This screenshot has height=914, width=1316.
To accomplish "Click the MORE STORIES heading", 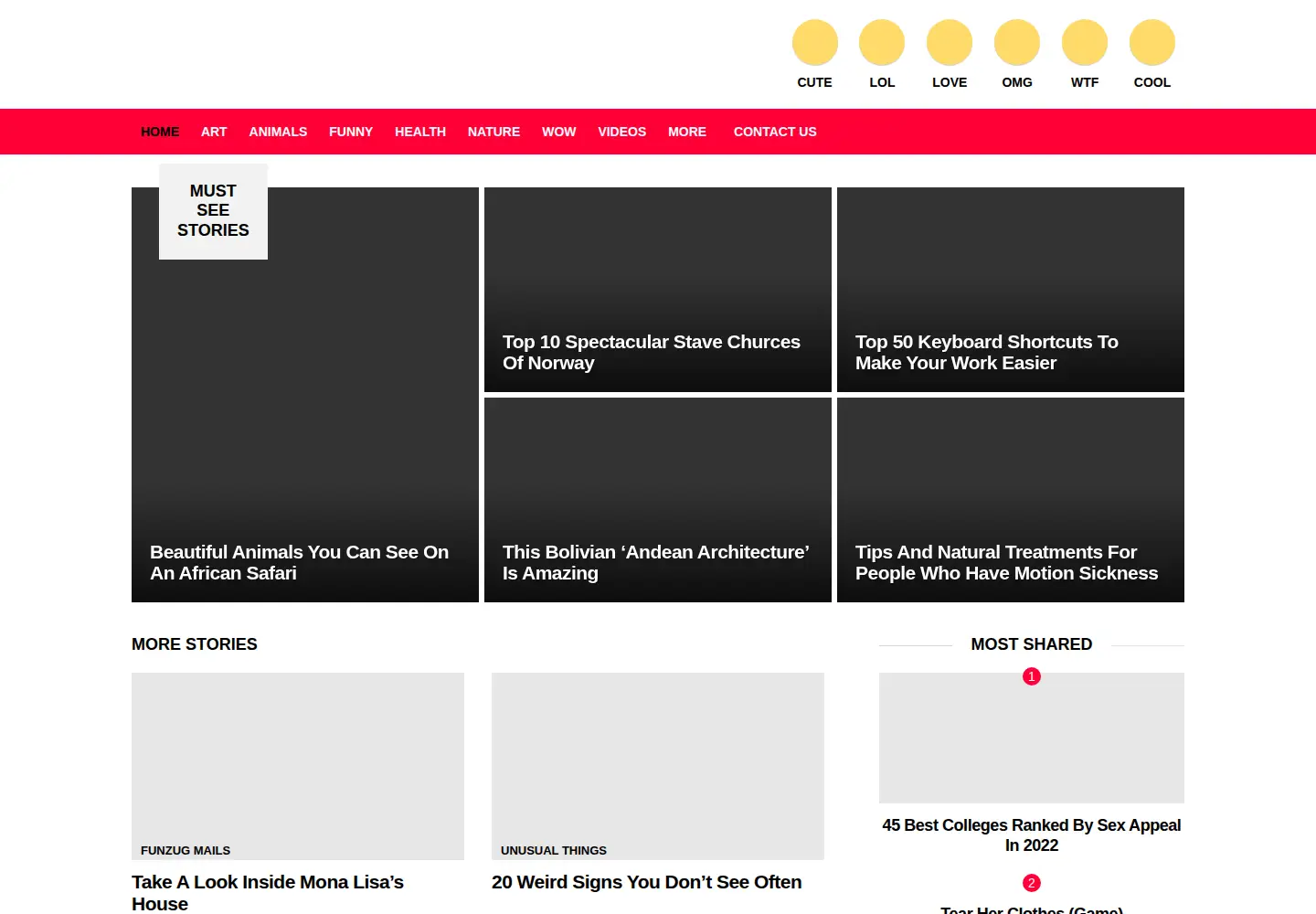I will (x=195, y=644).
